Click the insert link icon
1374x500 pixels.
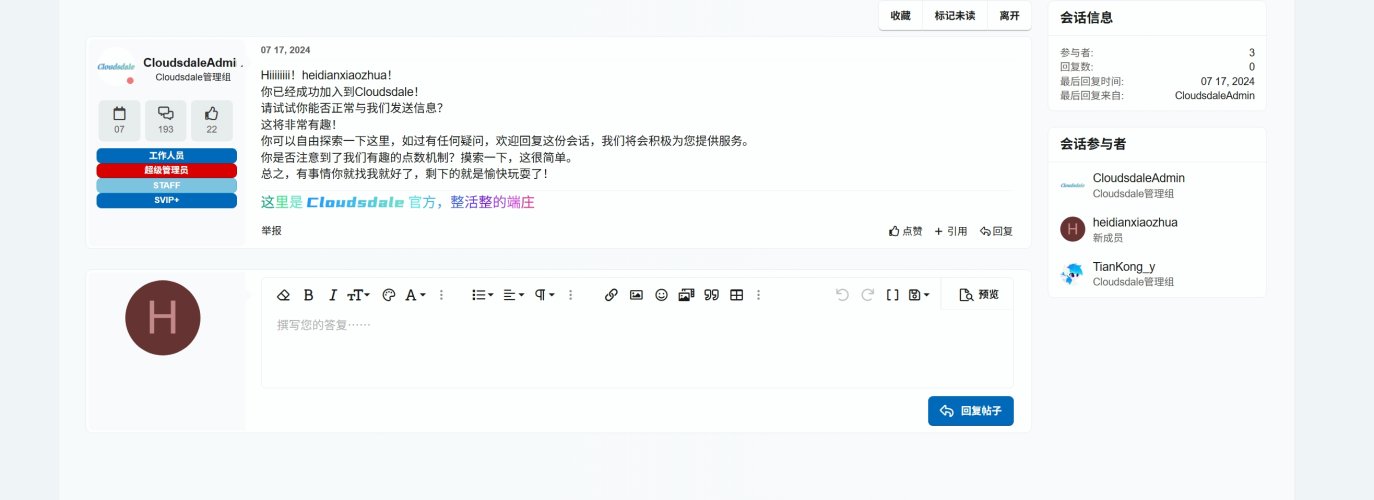[611, 295]
